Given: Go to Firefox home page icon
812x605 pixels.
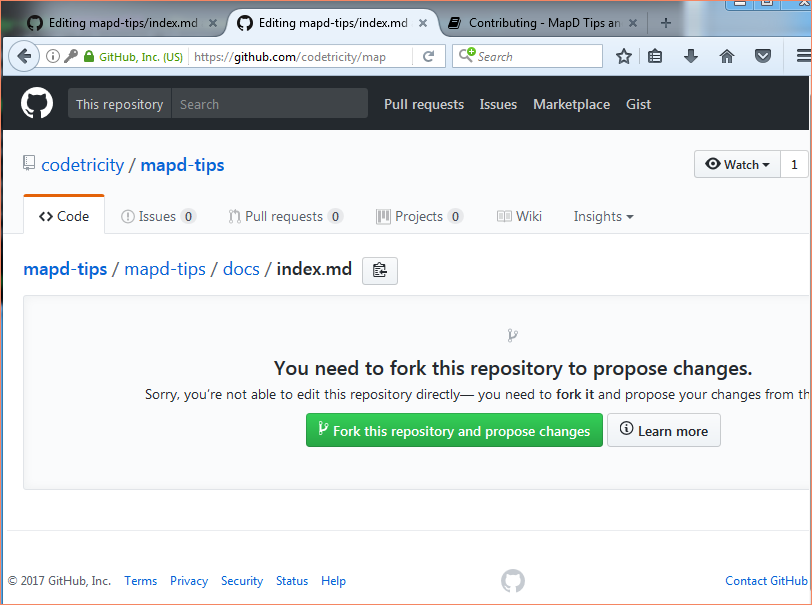Looking at the screenshot, I should pos(727,56).
